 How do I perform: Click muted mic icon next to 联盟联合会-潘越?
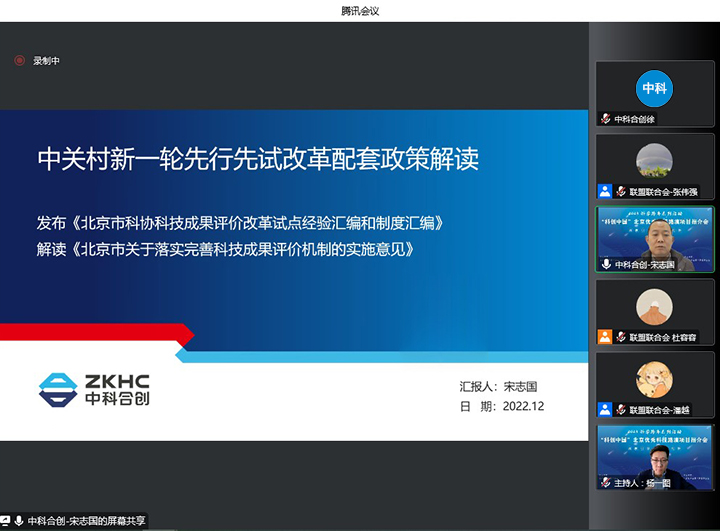pyautogui.click(x=621, y=410)
